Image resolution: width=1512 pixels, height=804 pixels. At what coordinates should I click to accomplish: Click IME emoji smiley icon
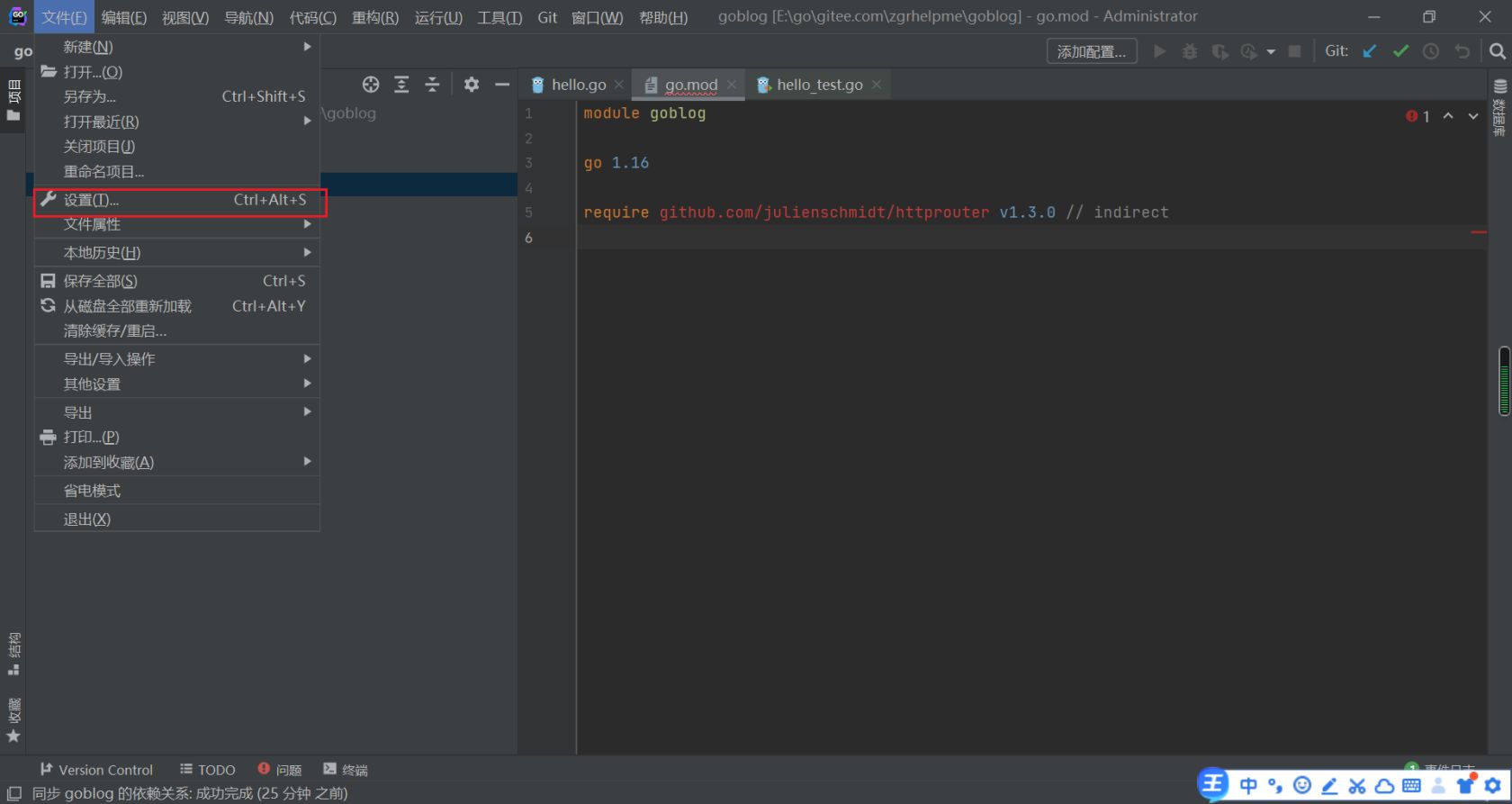pyautogui.click(x=1302, y=785)
